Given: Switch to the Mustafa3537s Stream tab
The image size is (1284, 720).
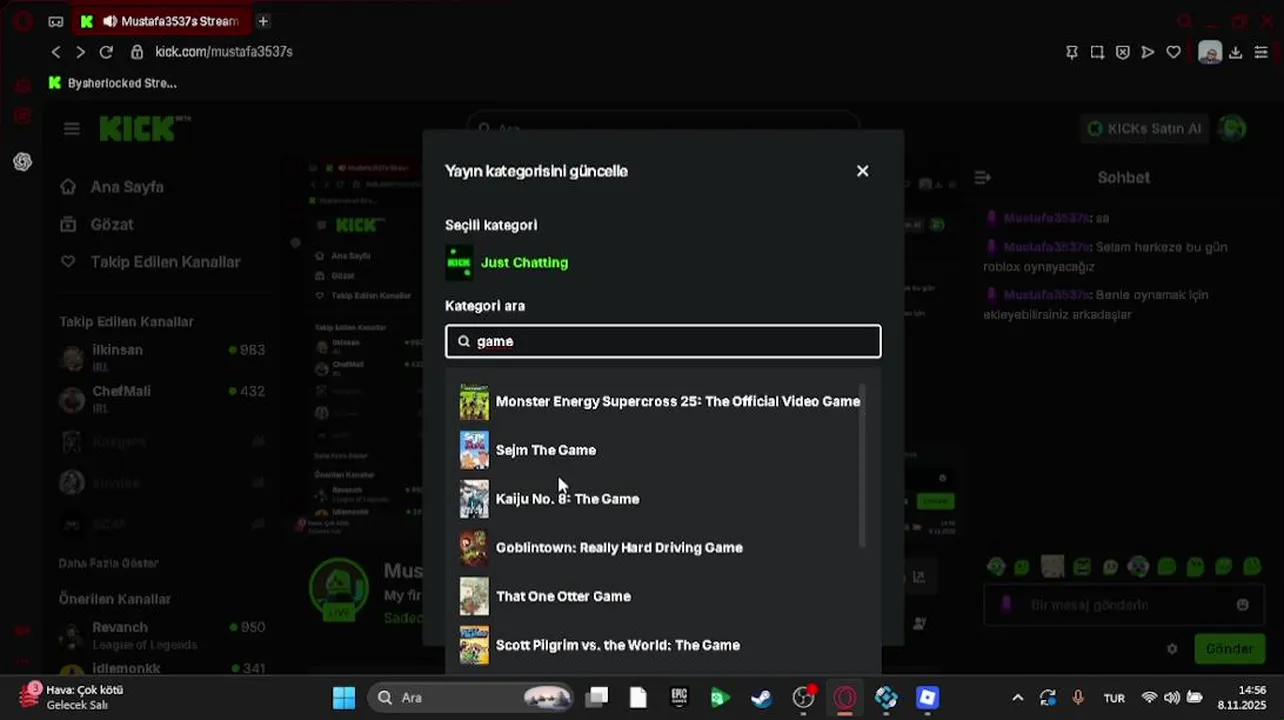Looking at the screenshot, I should (160, 21).
